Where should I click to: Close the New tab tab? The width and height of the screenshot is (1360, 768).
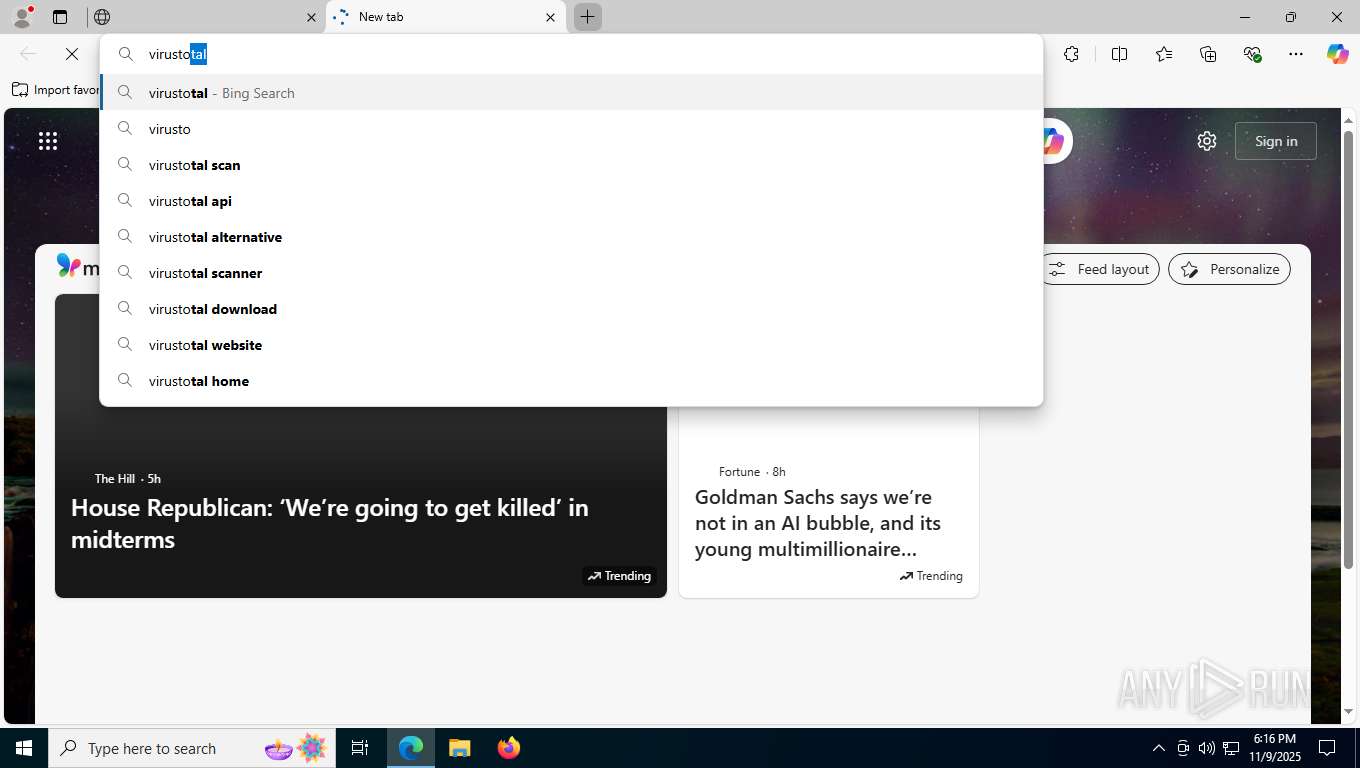coord(550,17)
